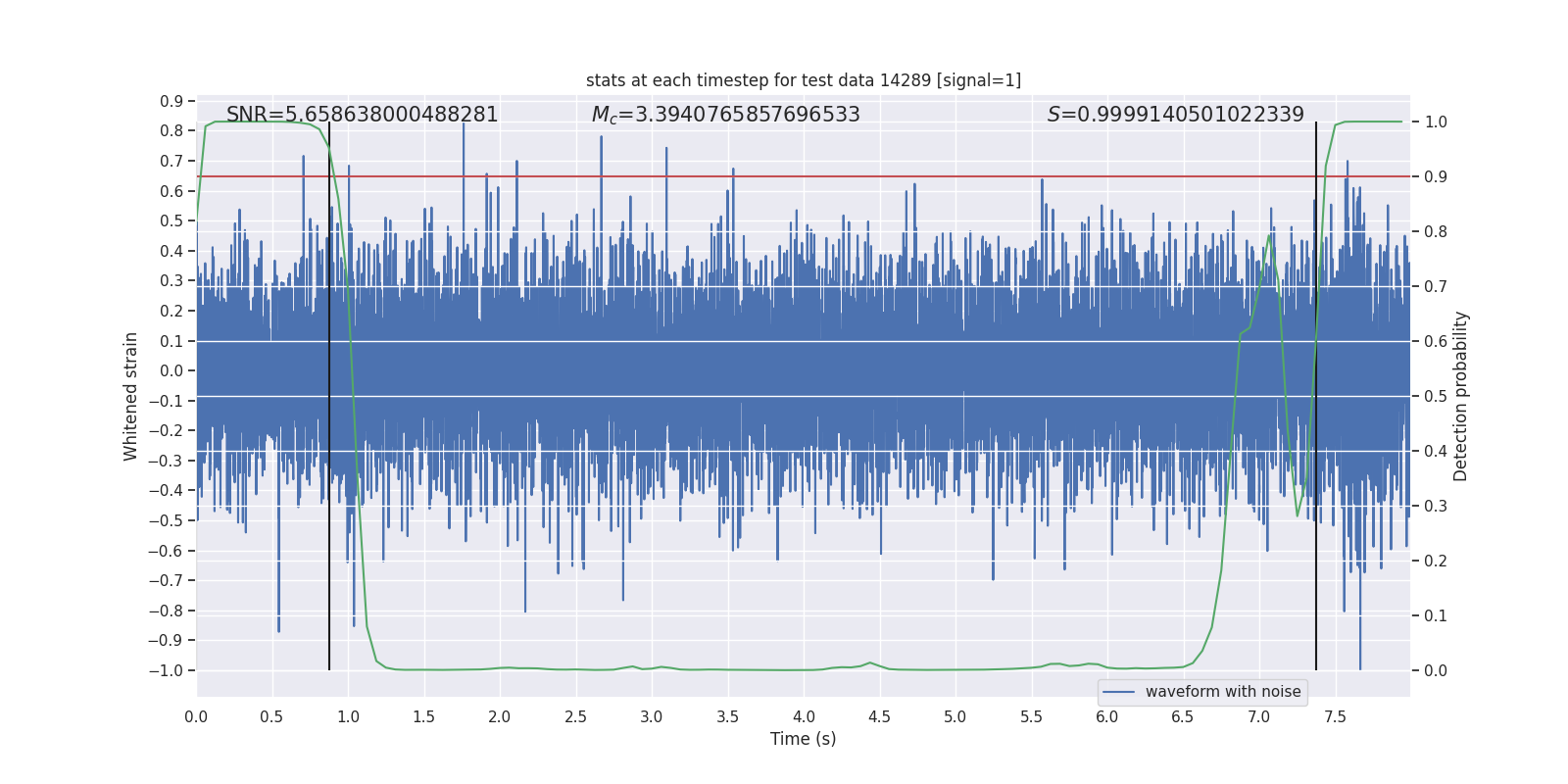Viewport: 1568px width, 784px height.
Task: Click the 'Time (s)' x-axis label
Action: pyautogui.click(x=804, y=739)
